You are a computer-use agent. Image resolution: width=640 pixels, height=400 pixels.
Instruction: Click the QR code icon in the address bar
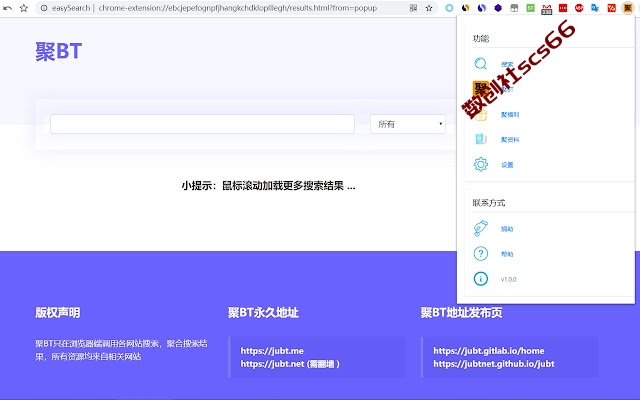coord(413,8)
